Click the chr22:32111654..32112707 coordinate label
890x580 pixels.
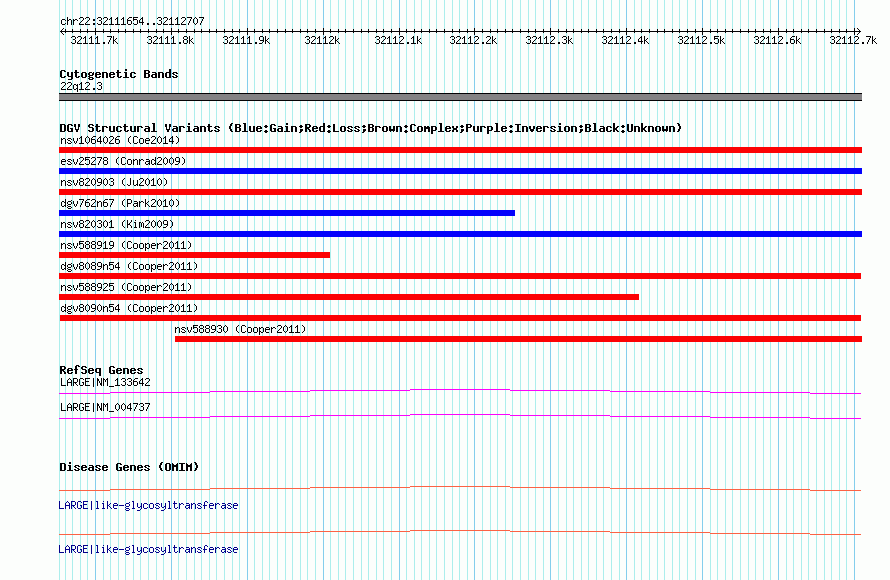coord(132,21)
